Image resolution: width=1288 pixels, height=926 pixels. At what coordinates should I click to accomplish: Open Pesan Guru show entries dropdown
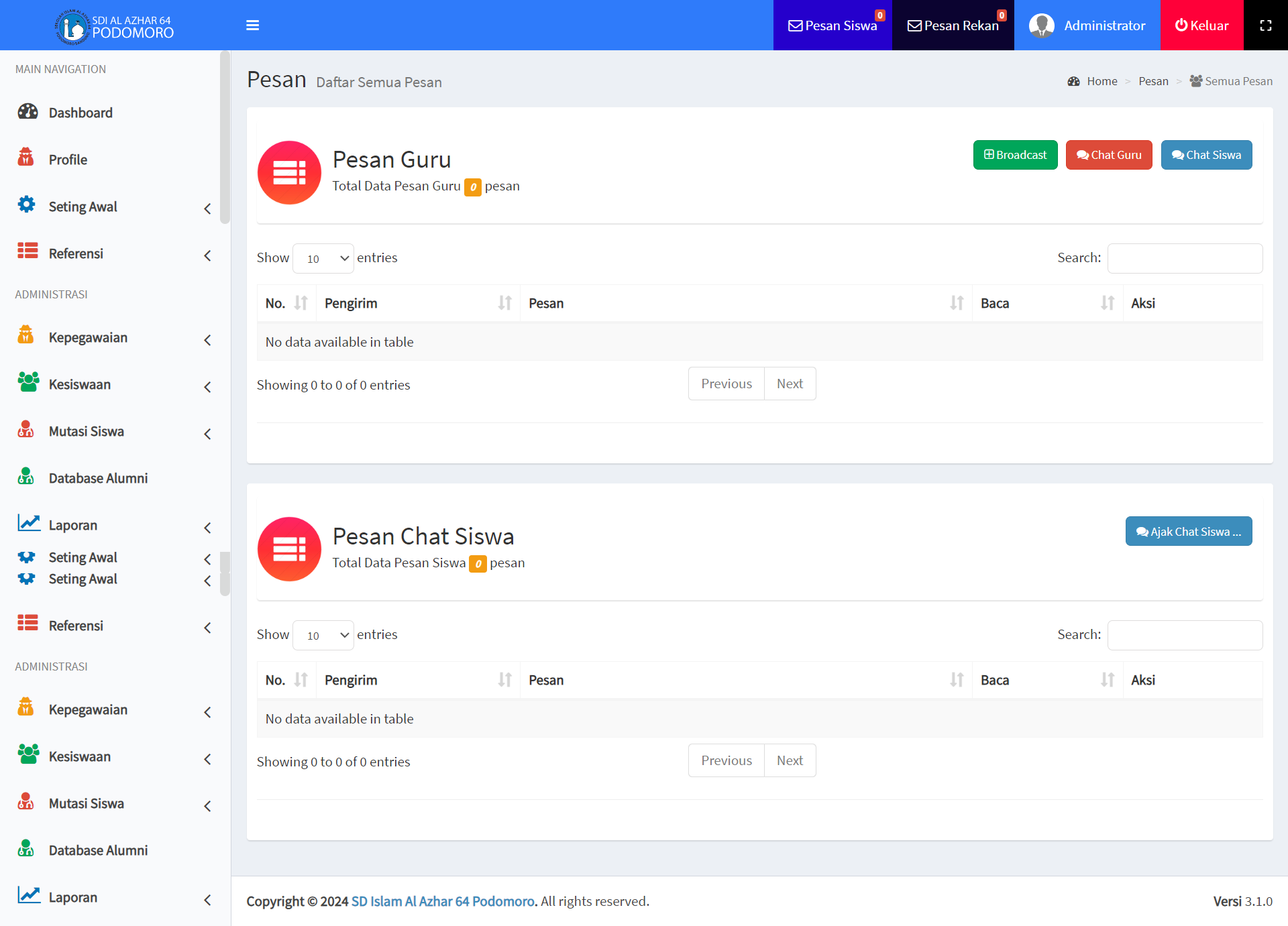click(x=323, y=258)
